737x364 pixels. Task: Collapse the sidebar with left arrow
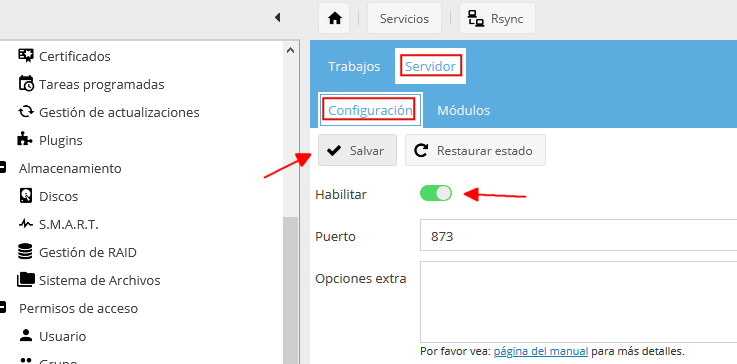click(x=277, y=17)
